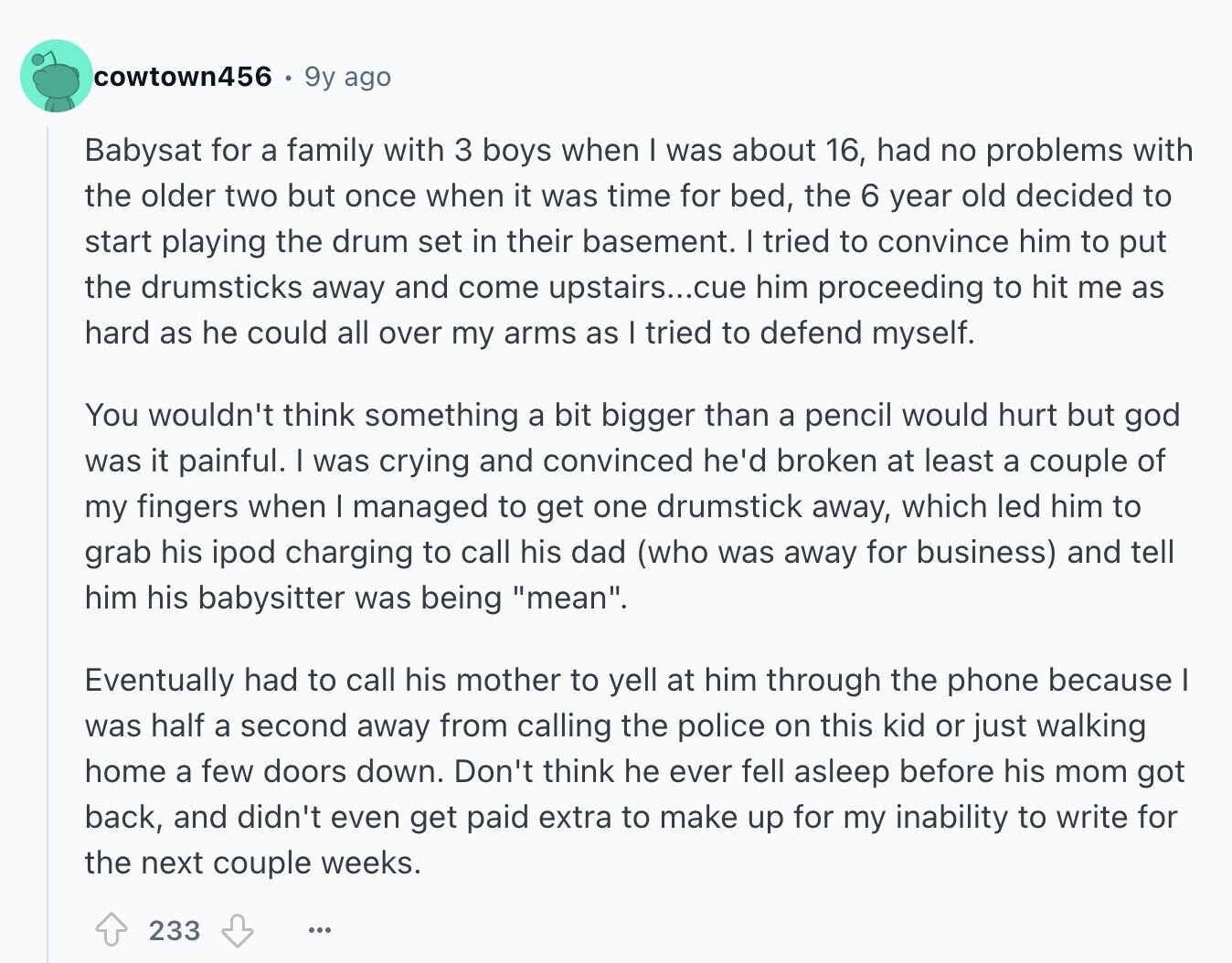The image size is (1232, 963).
Task: Click the separator dot after the username
Action: 288,78
